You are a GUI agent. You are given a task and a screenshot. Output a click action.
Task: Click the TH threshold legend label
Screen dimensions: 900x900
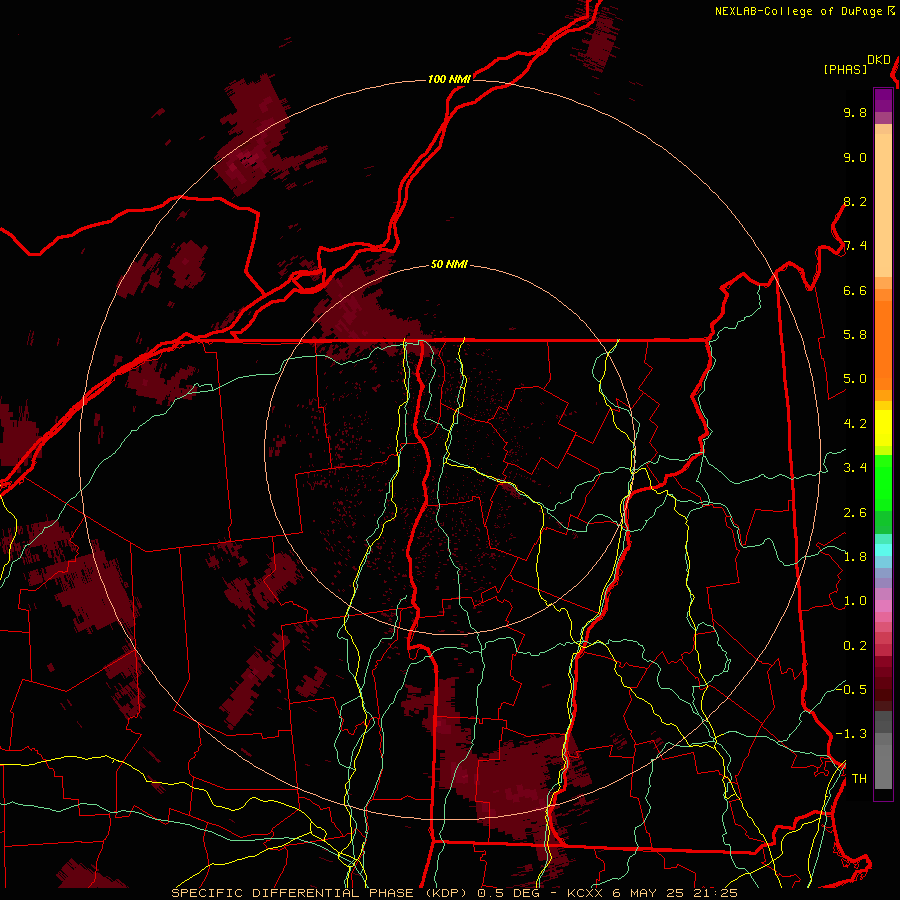pos(859,779)
